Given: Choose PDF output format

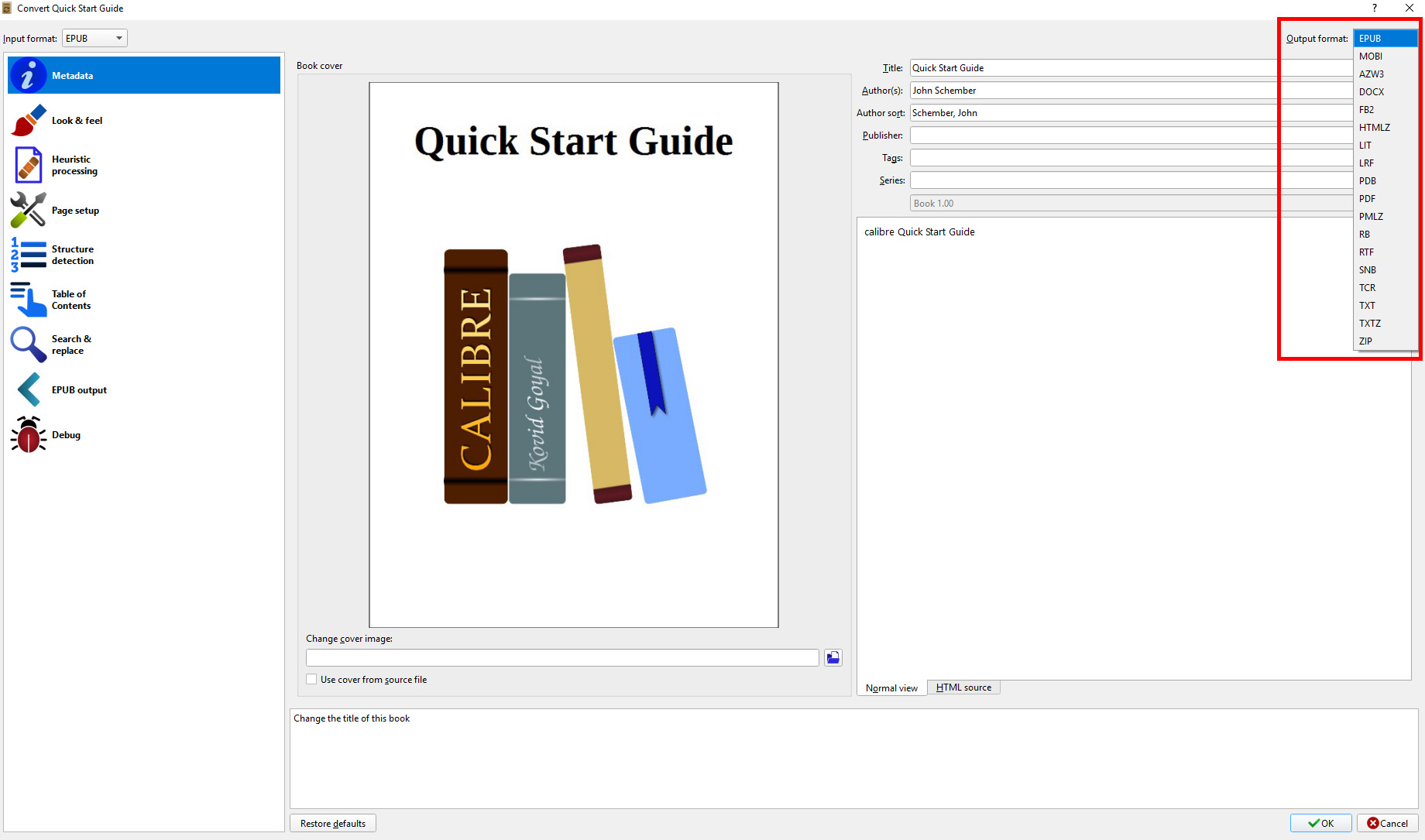Looking at the screenshot, I should pyautogui.click(x=1386, y=198).
